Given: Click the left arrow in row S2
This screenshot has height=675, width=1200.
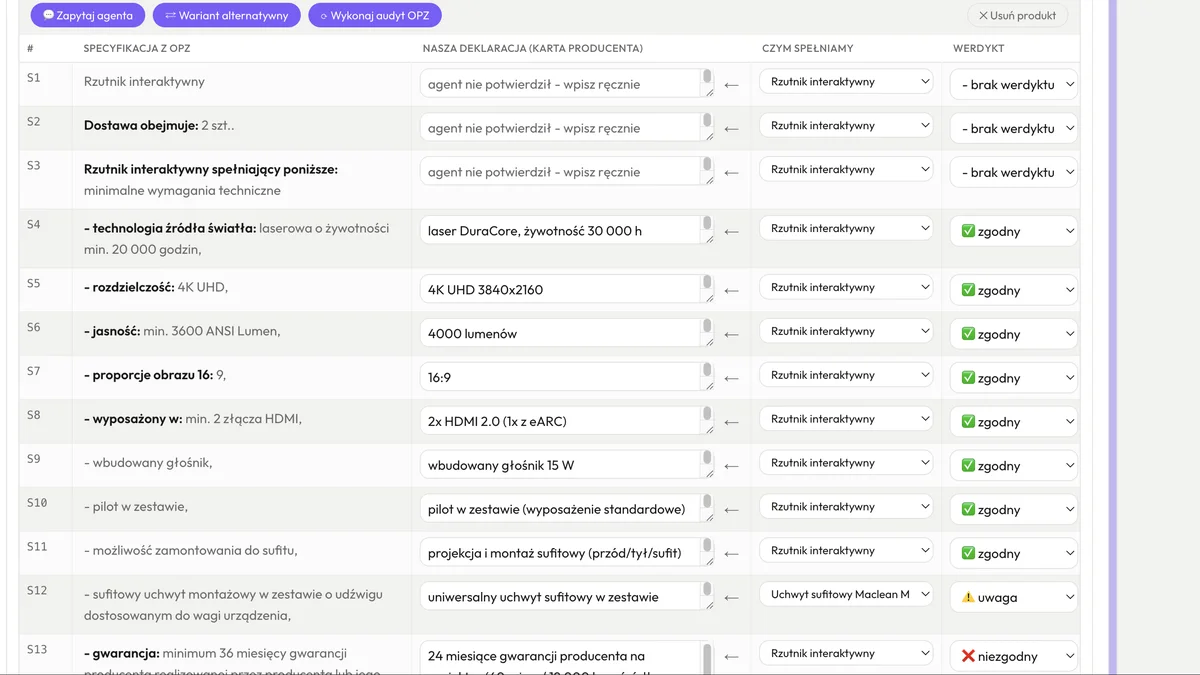Looking at the screenshot, I should [x=731, y=129].
